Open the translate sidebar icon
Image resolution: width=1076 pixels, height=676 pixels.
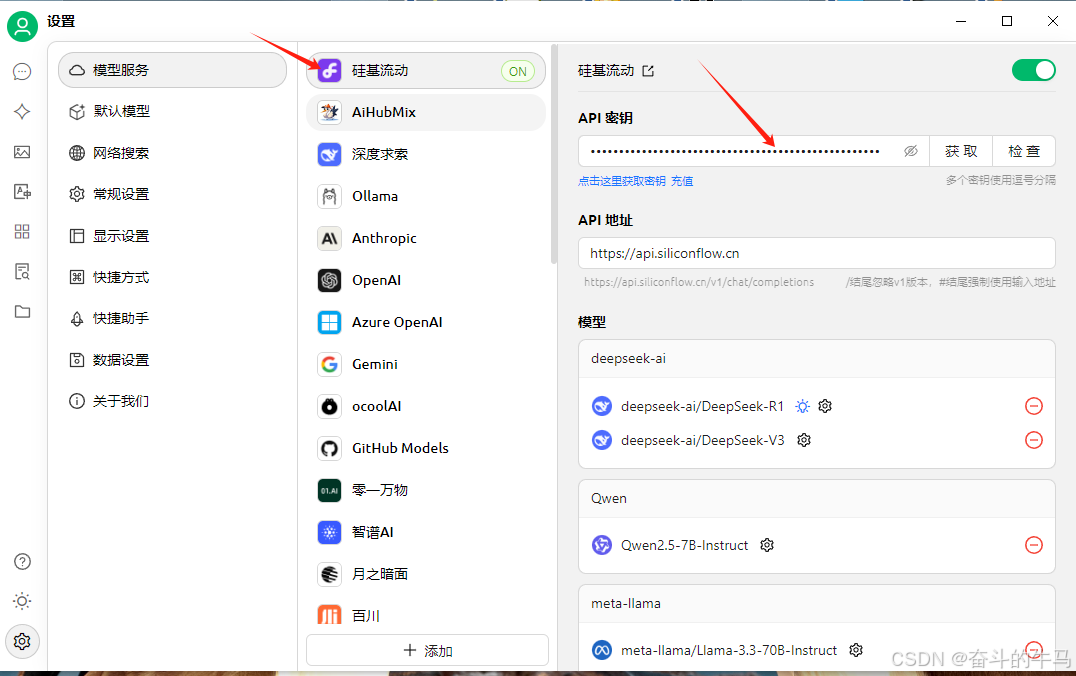point(22,191)
